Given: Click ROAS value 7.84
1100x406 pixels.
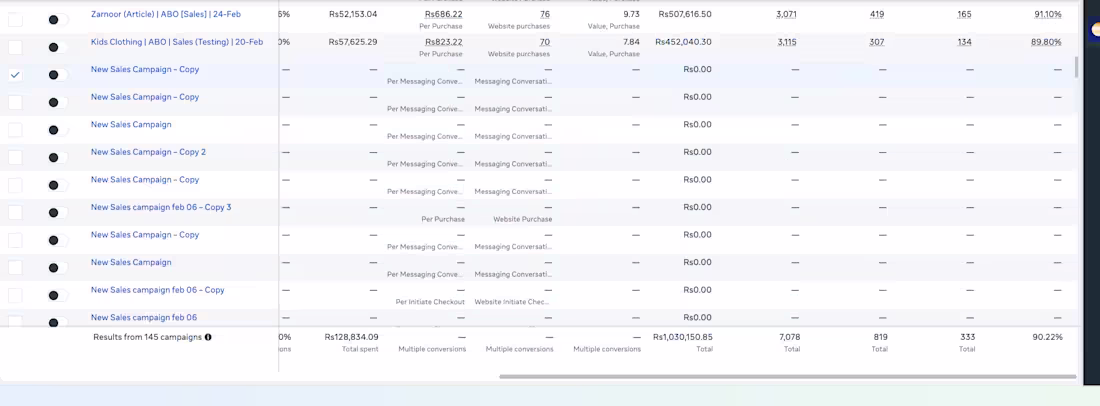Looking at the screenshot, I should coord(631,42).
